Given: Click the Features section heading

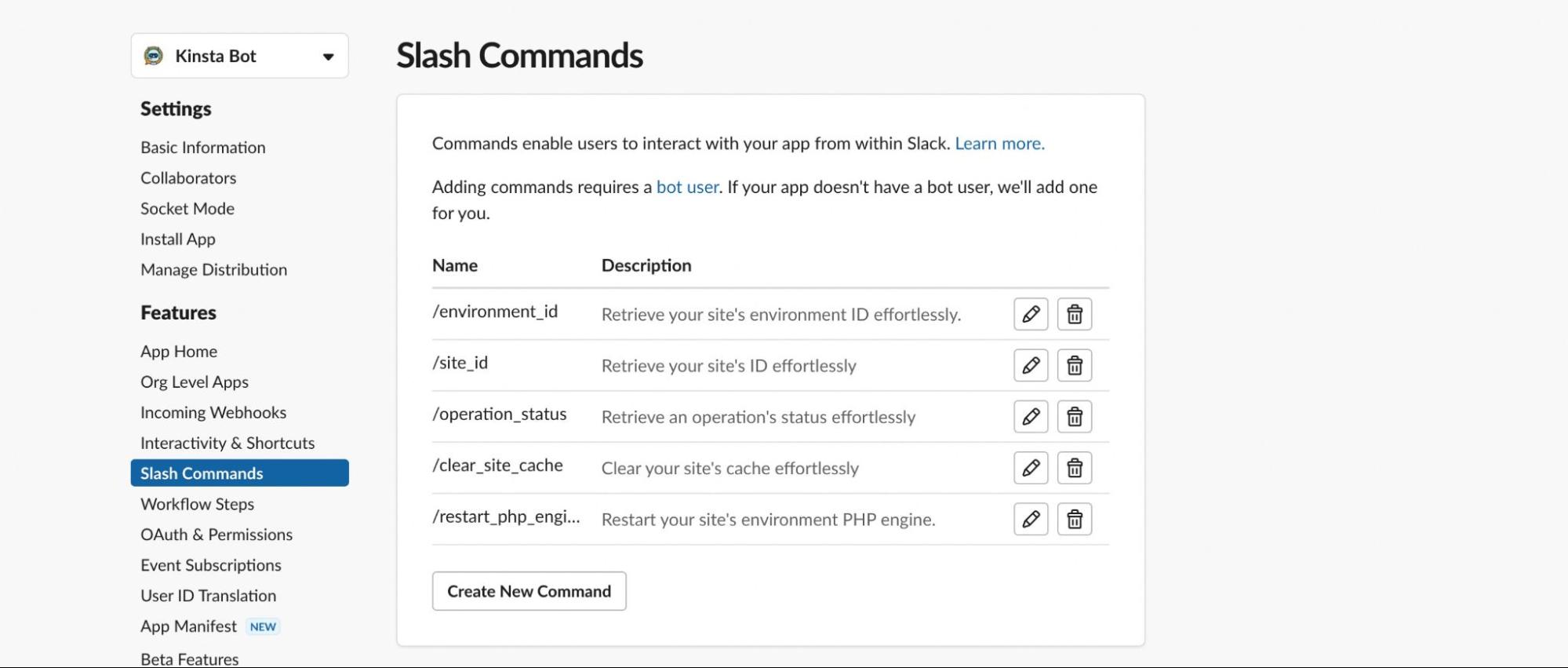Looking at the screenshot, I should [178, 312].
